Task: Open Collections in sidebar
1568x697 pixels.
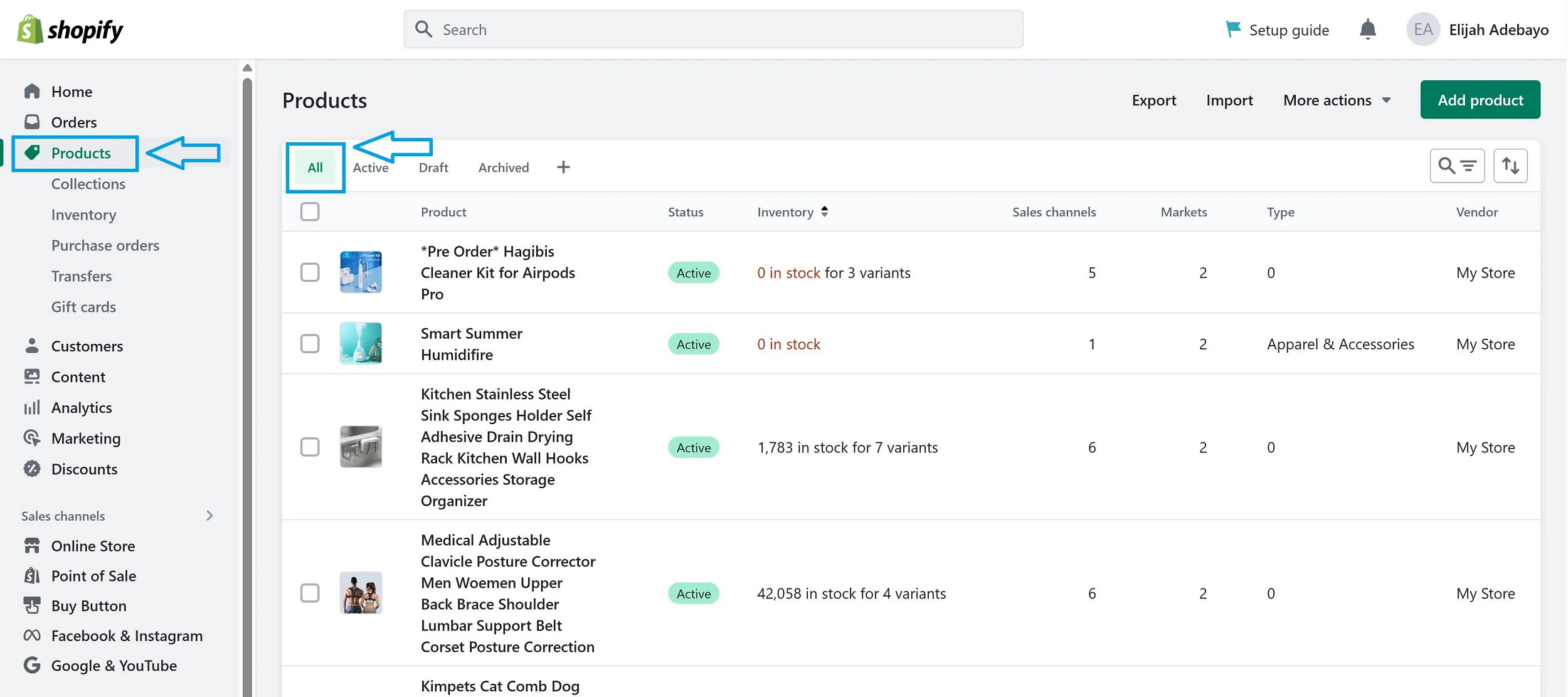Action: (x=88, y=184)
